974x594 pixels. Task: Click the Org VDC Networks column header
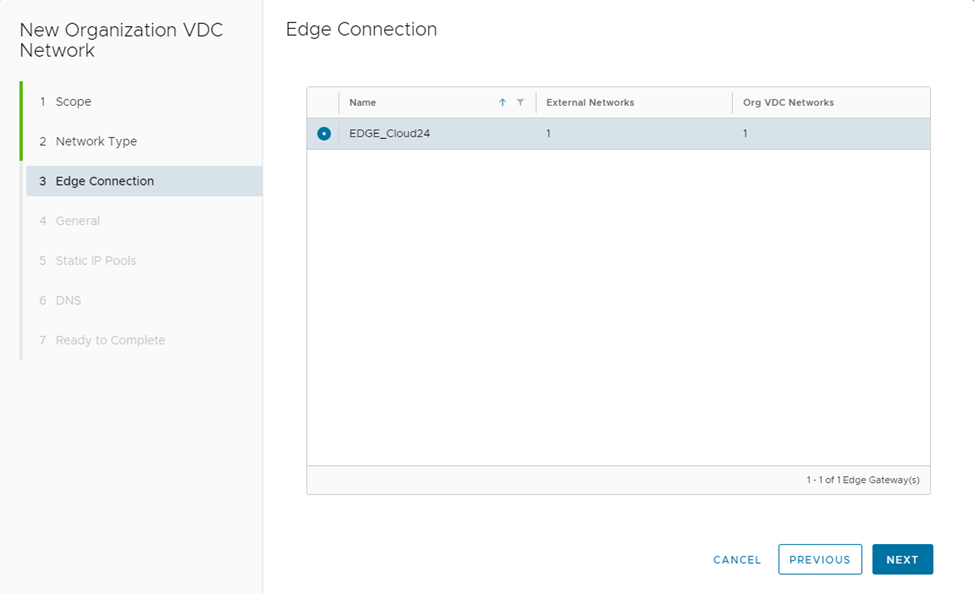click(x=788, y=103)
